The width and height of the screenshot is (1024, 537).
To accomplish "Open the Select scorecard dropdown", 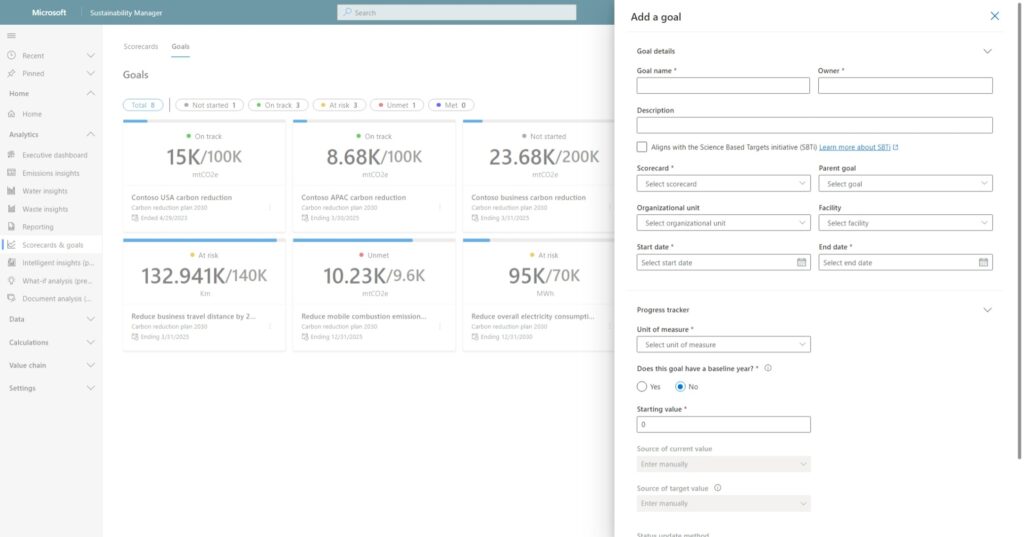I will tap(724, 184).
